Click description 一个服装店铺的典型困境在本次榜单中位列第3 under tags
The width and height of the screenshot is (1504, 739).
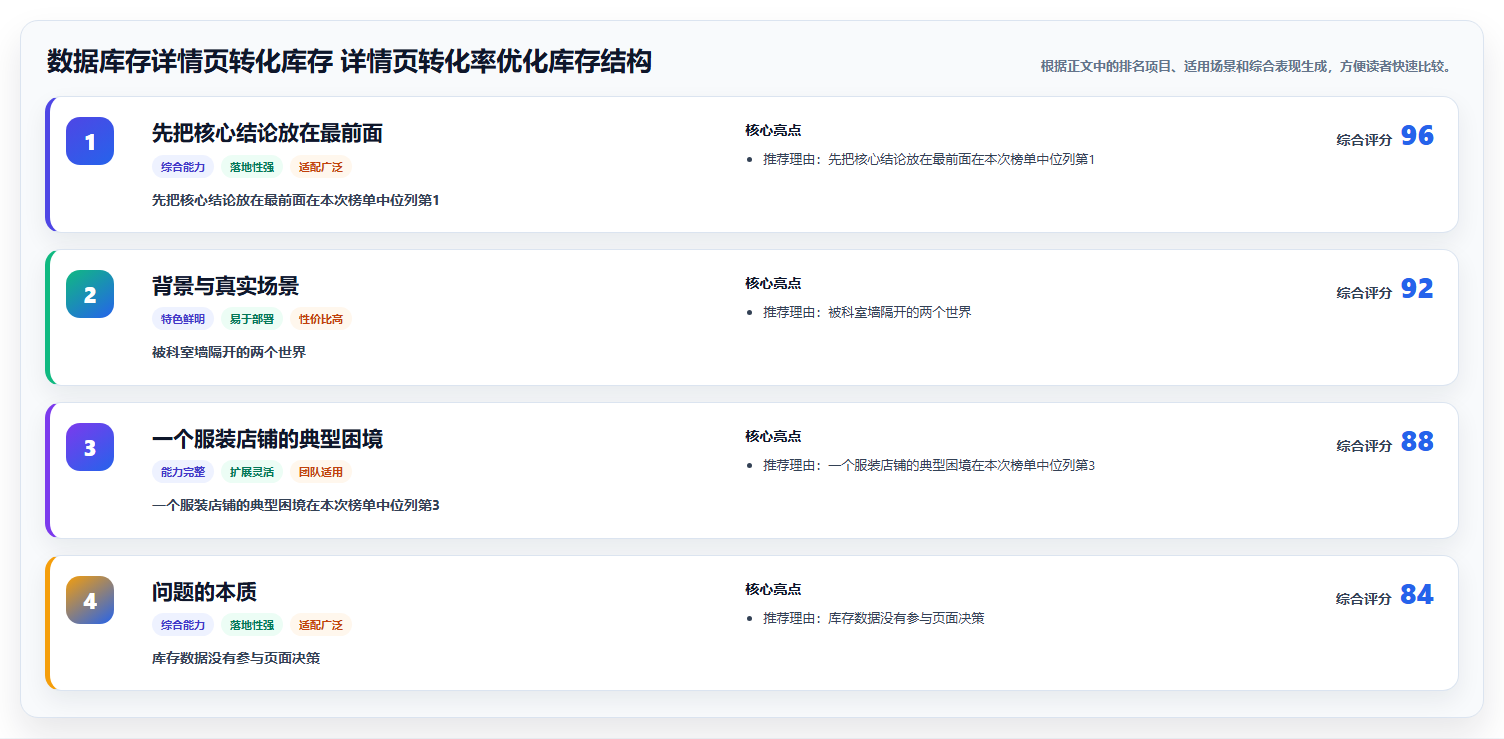(x=296, y=505)
